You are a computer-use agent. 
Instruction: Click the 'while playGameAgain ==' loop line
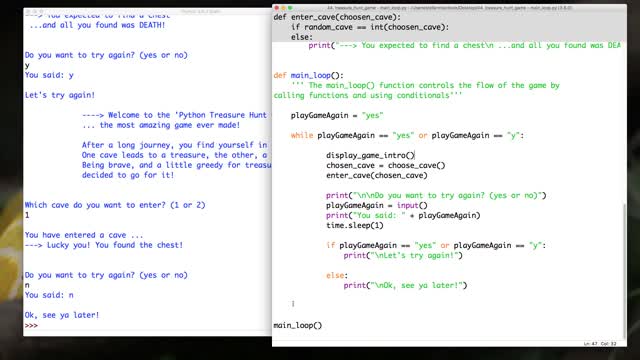pos(407,136)
